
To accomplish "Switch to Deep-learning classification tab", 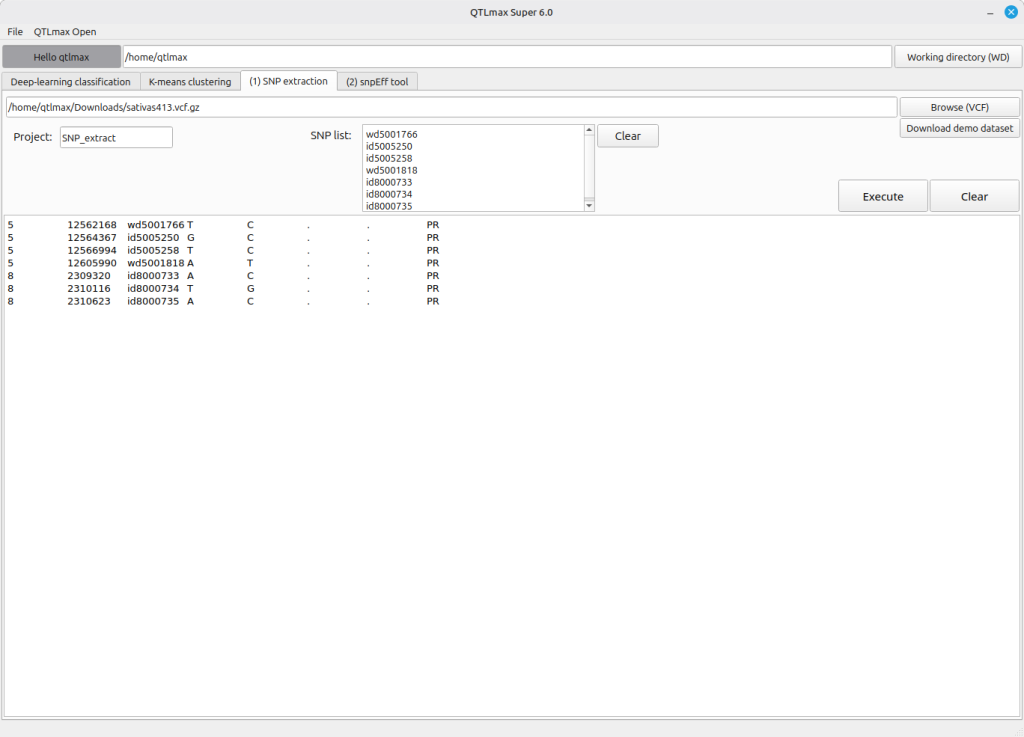I will click(70, 81).
